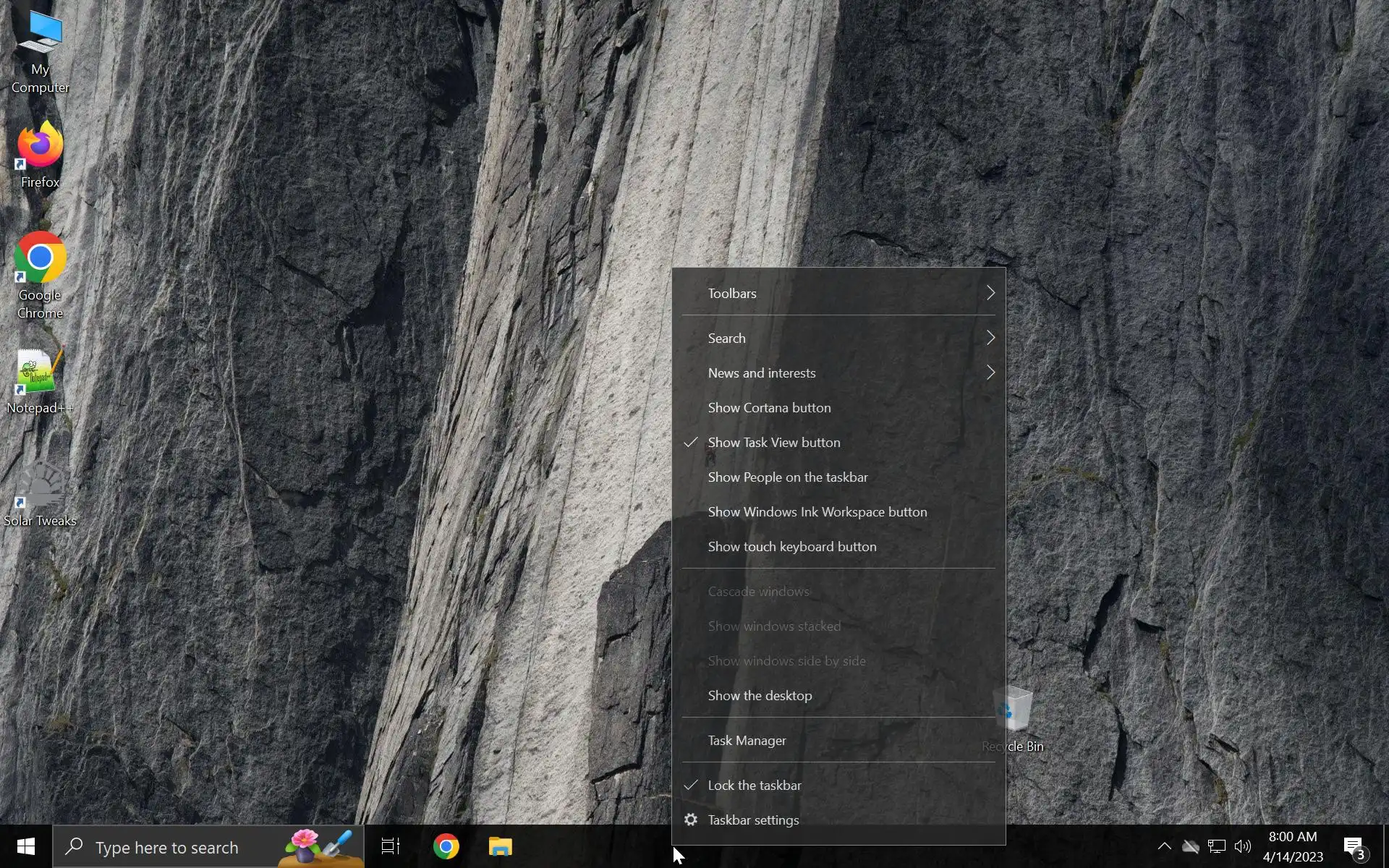The image size is (1389, 868).
Task: Click the Task View taskbar button
Action: 391,846
